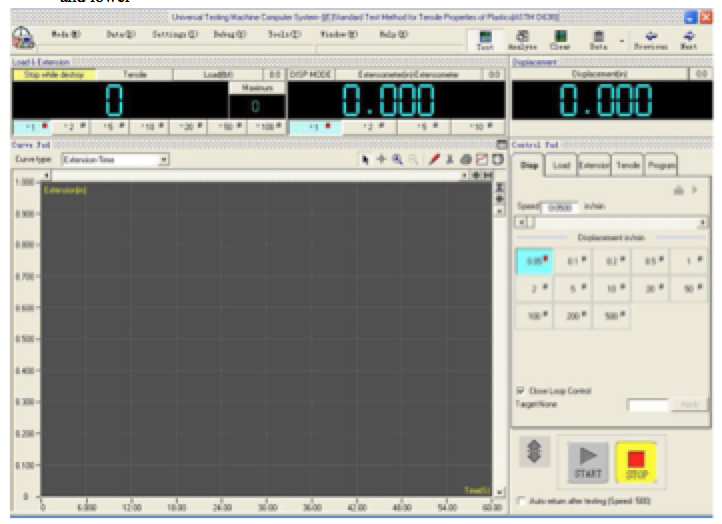Click the up-down jog arrows icon
Viewport: 722px width, 524px height.
[x=534, y=453]
